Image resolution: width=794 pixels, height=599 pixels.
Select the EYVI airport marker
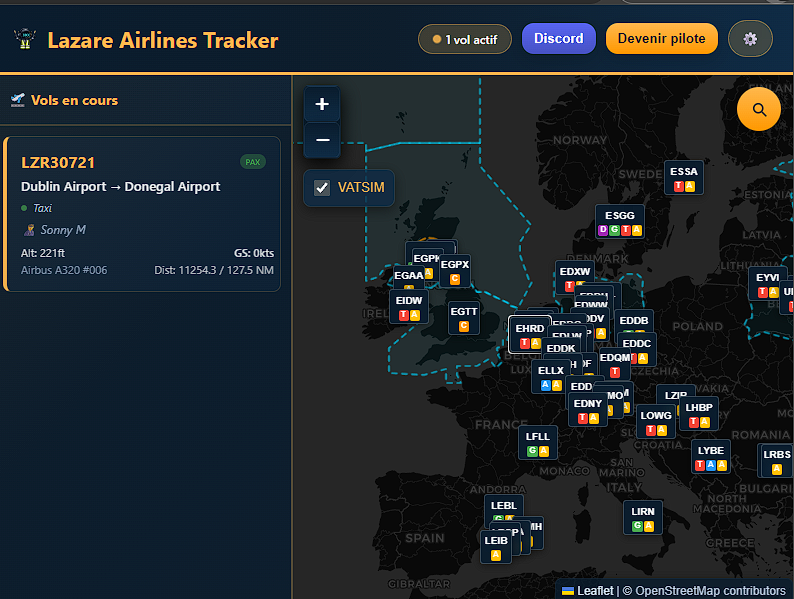pos(768,284)
